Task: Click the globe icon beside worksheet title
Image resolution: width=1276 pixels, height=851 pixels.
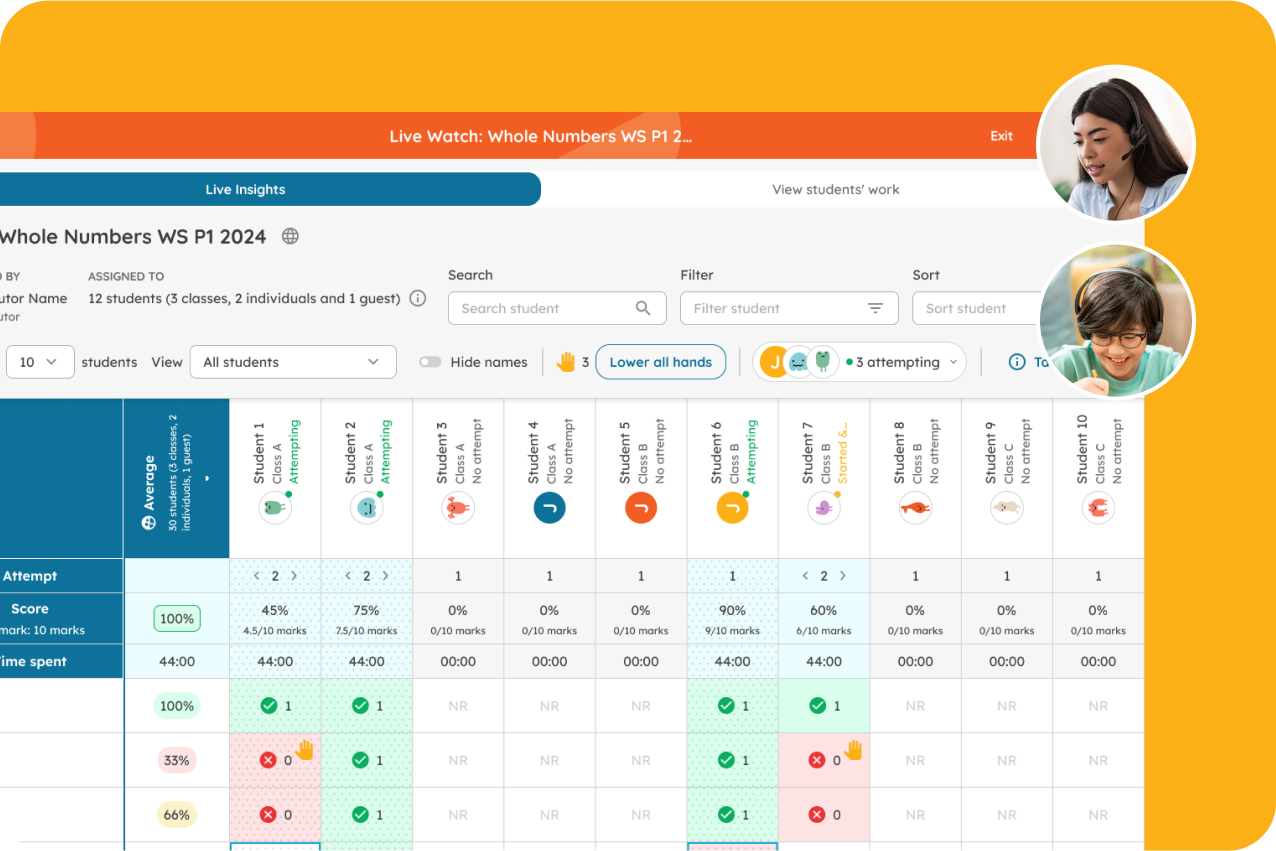Action: pos(290,237)
